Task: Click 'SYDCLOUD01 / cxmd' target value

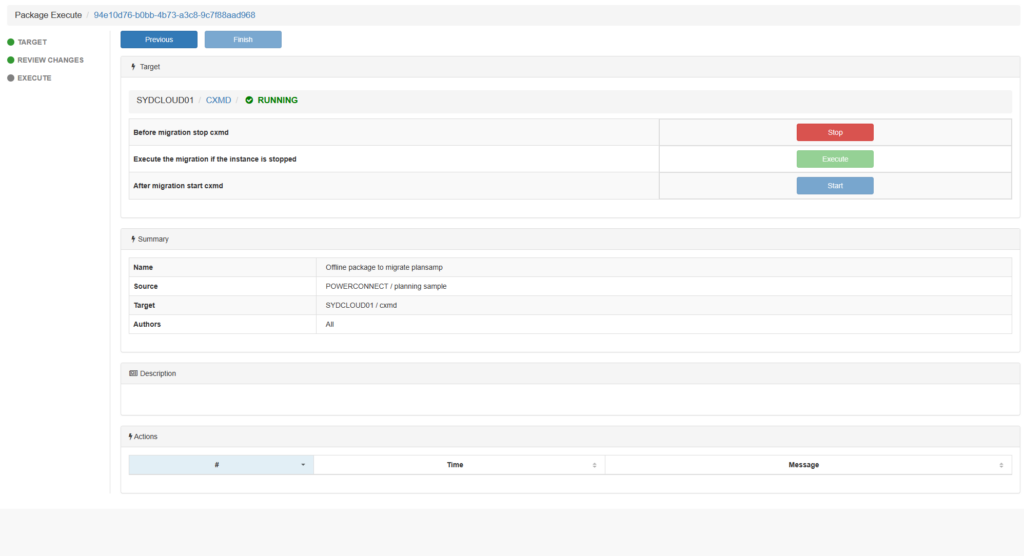Action: (x=361, y=305)
